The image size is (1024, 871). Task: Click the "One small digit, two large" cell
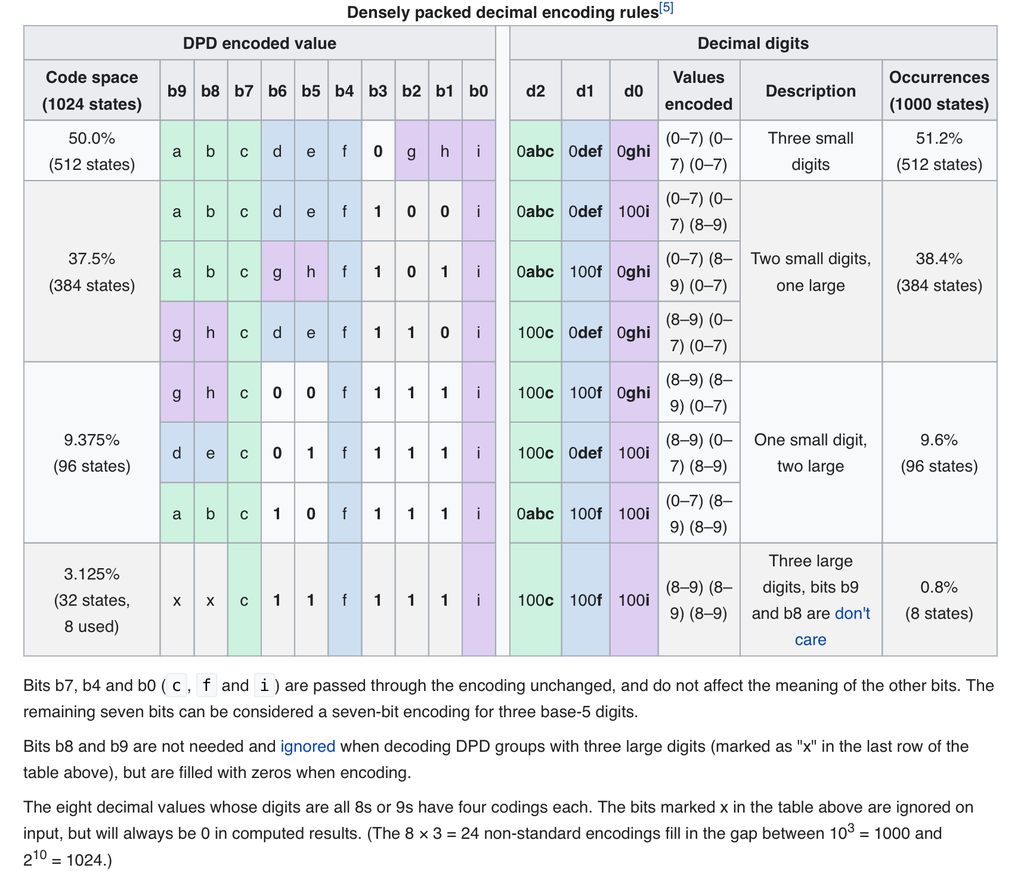click(x=810, y=452)
